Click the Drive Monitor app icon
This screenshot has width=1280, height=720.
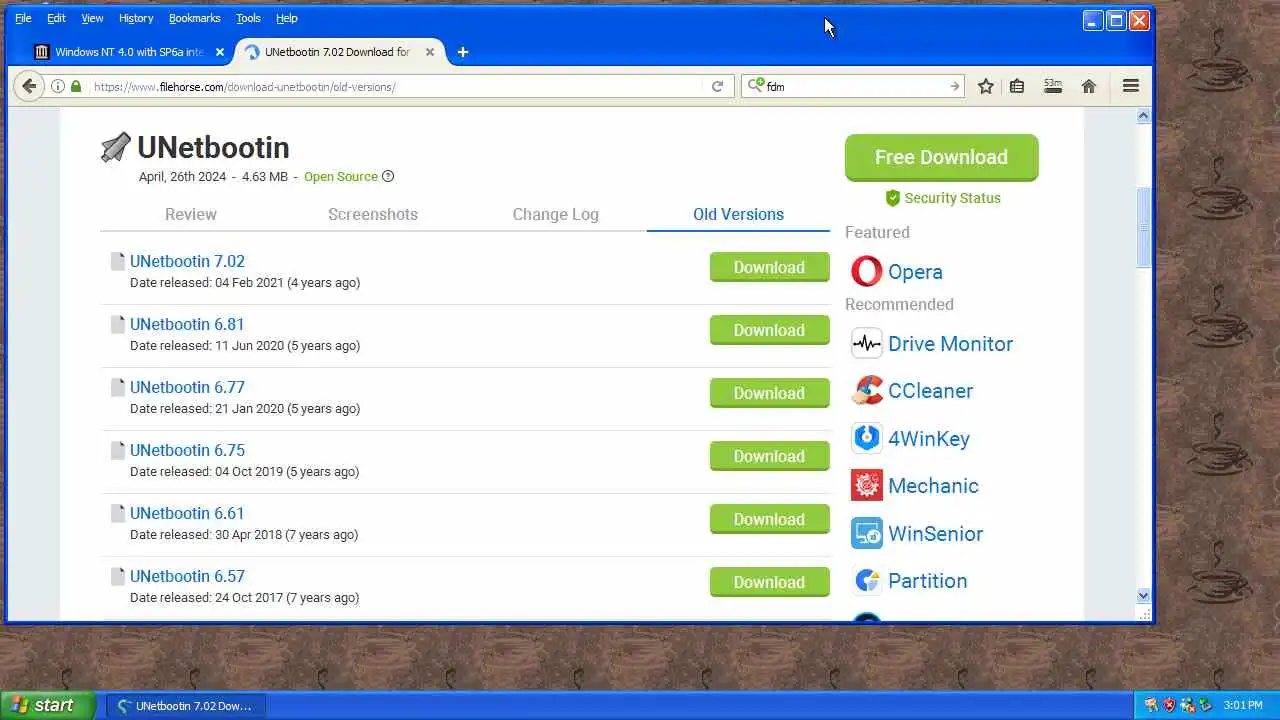[x=867, y=344]
